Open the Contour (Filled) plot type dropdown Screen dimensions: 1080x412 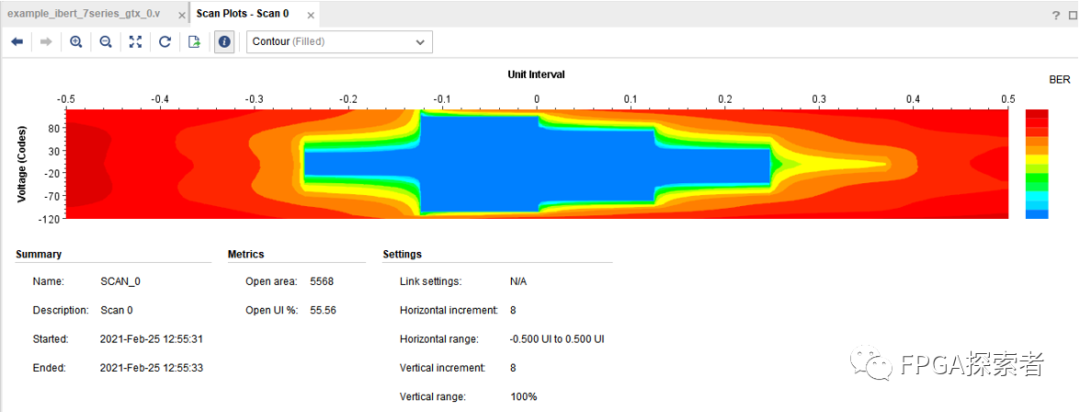[x=340, y=42]
